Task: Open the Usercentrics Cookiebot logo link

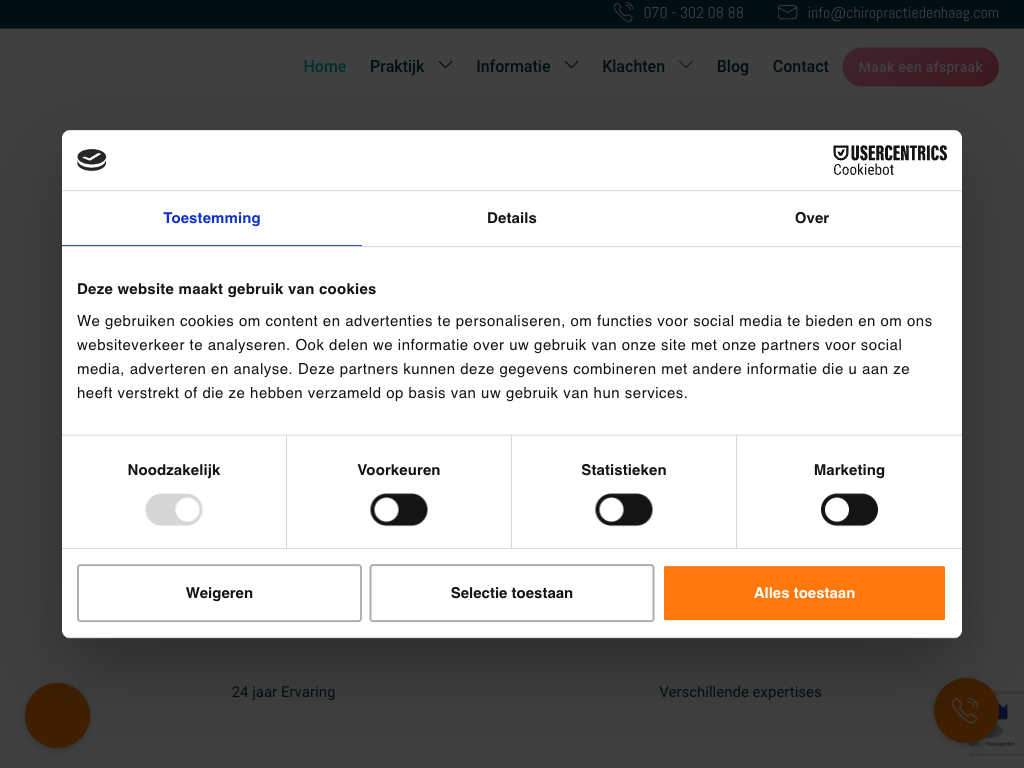Action: 889,161
